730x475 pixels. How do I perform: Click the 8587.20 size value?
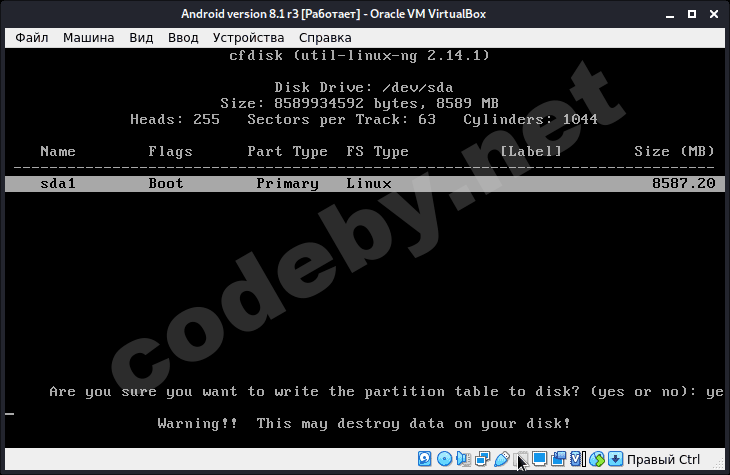pyautogui.click(x=683, y=183)
